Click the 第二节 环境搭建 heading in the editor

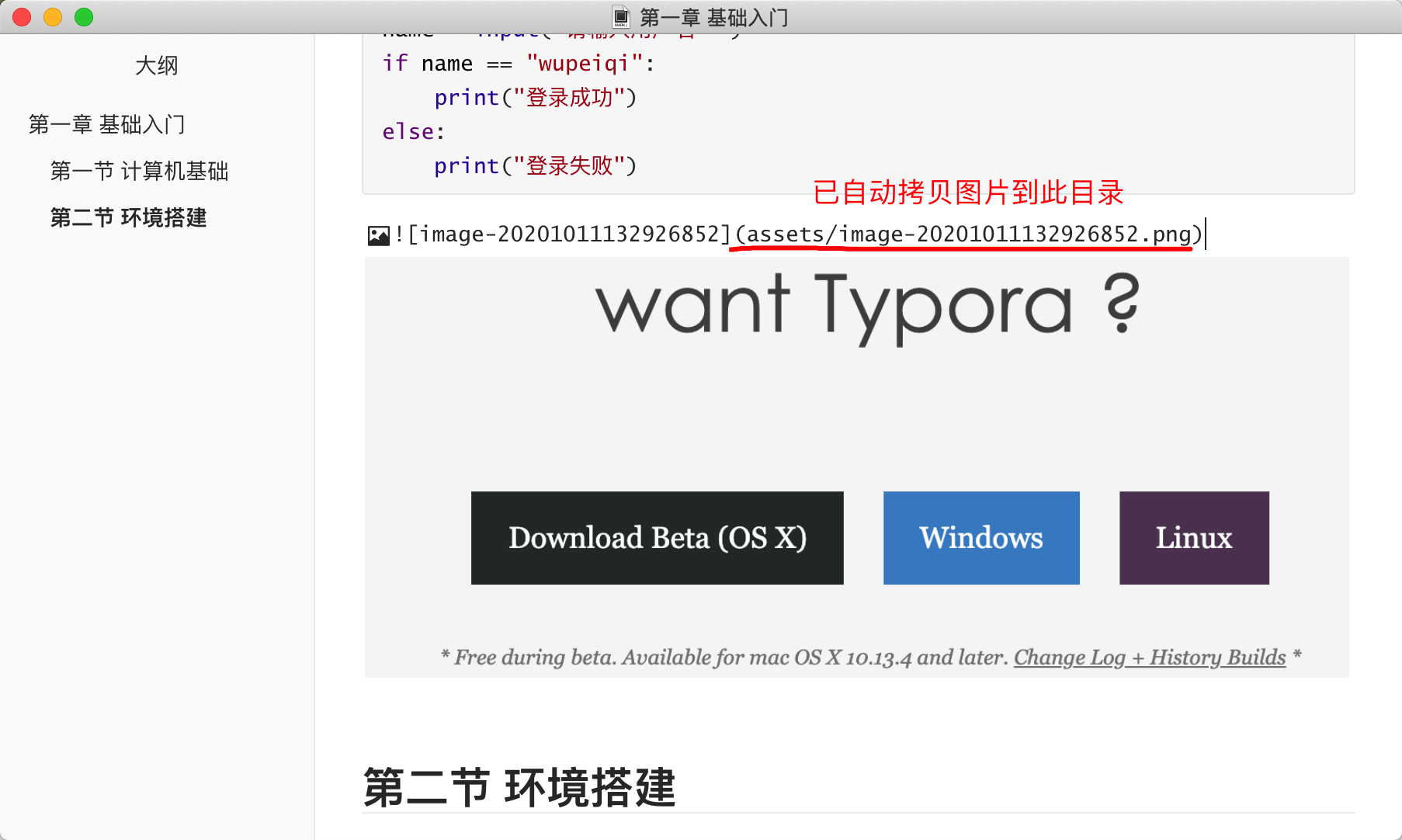[x=519, y=787]
